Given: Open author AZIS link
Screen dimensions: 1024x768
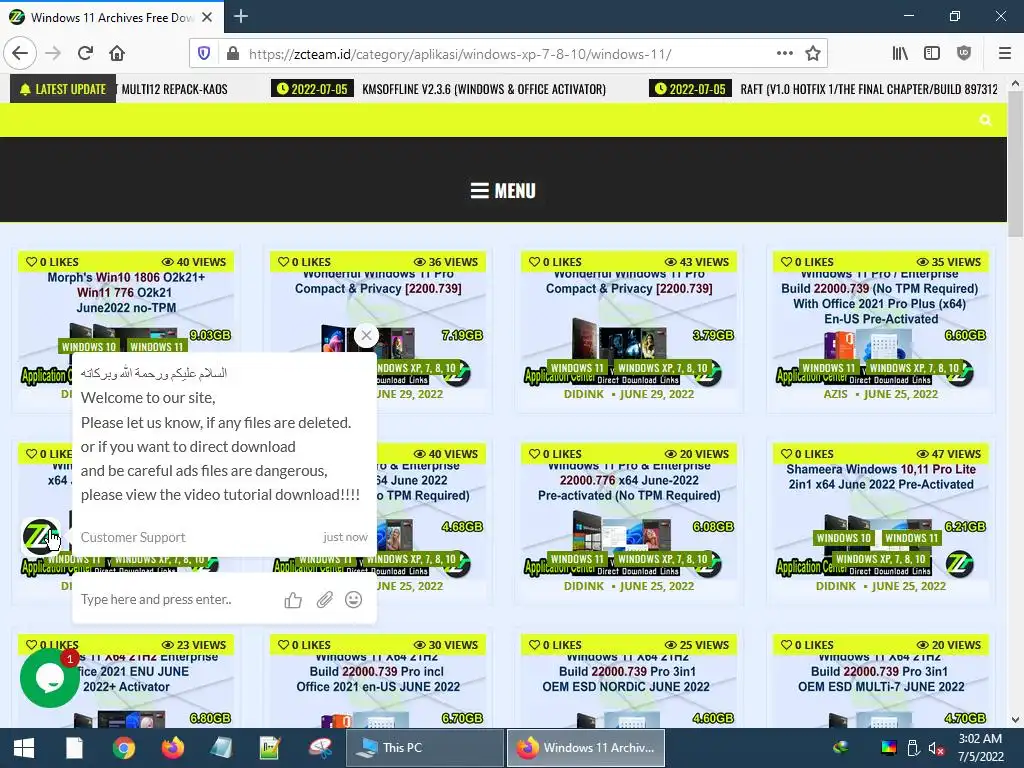Looking at the screenshot, I should 835,394.
